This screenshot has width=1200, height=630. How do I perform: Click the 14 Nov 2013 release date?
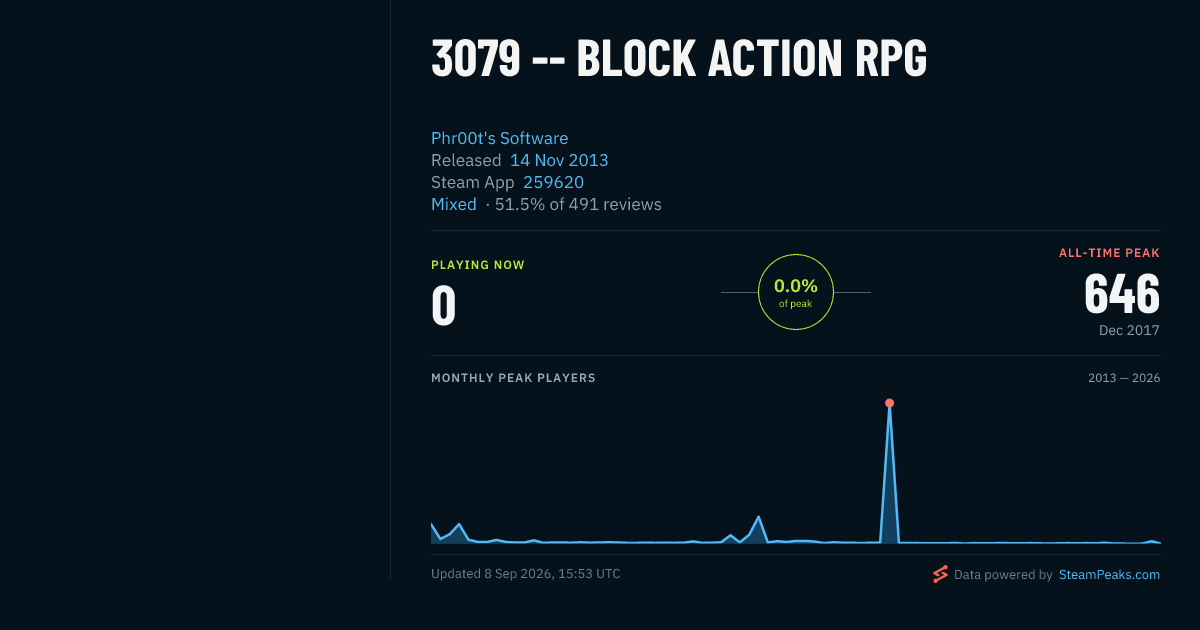tap(559, 160)
